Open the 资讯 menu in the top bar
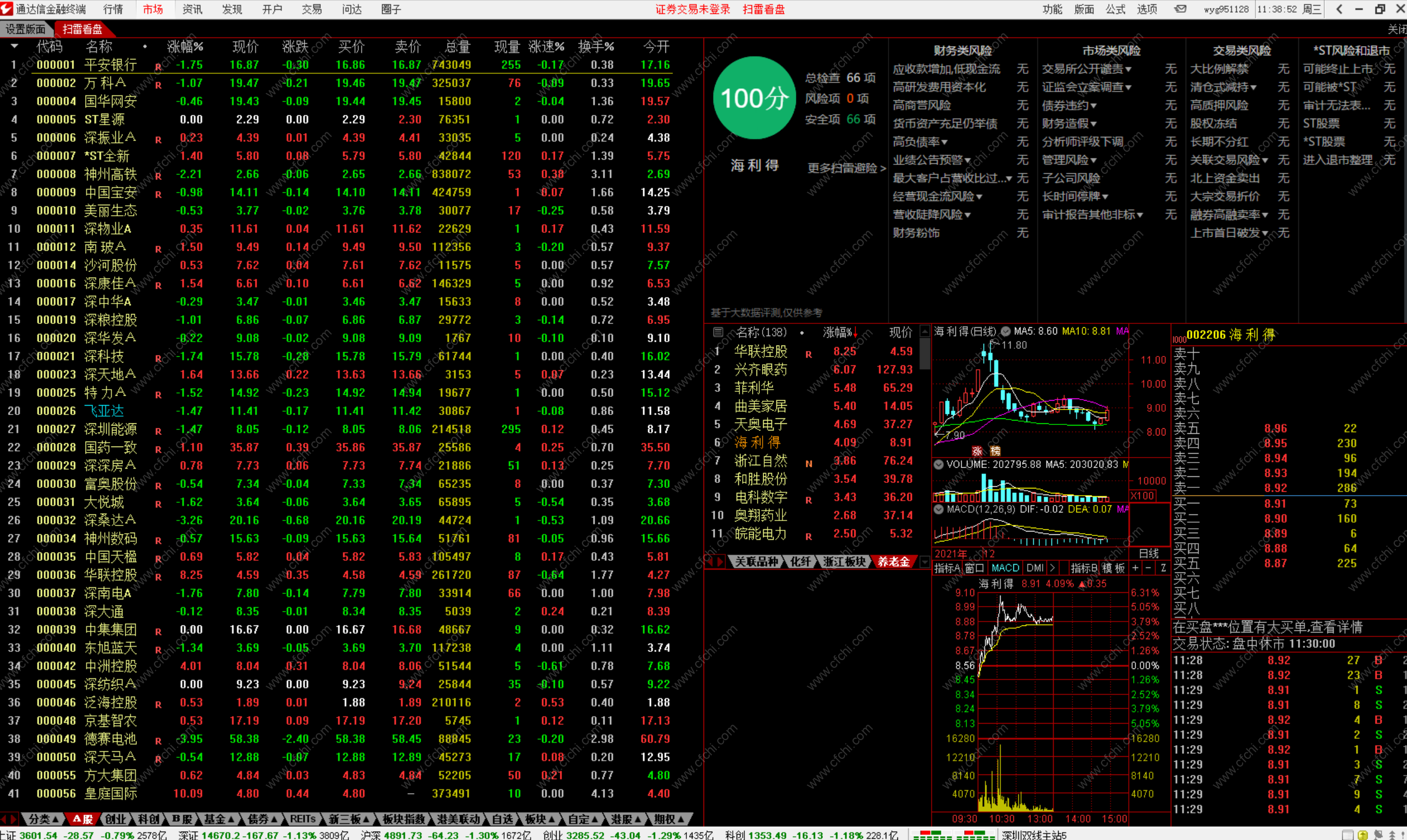Image resolution: width=1407 pixels, height=840 pixels. (x=192, y=9)
